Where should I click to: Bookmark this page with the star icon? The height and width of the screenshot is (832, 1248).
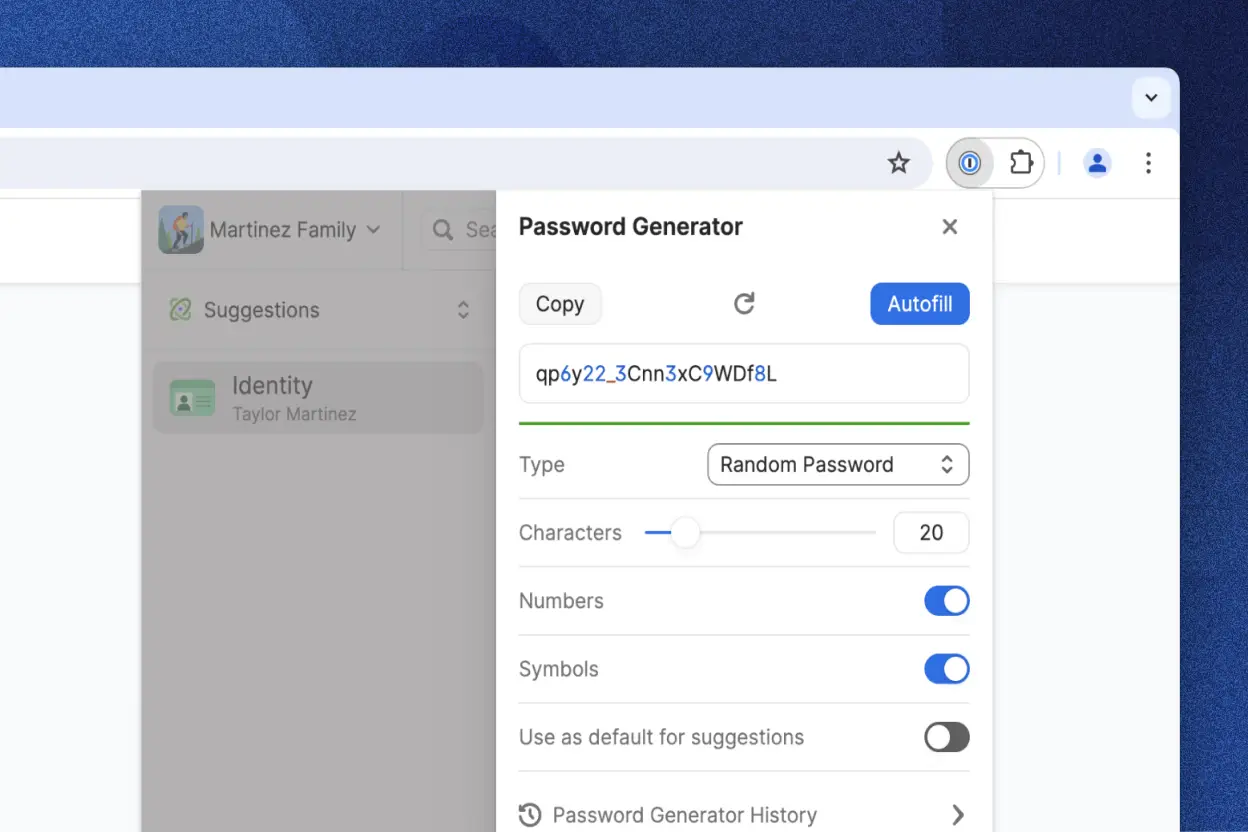[x=899, y=163]
